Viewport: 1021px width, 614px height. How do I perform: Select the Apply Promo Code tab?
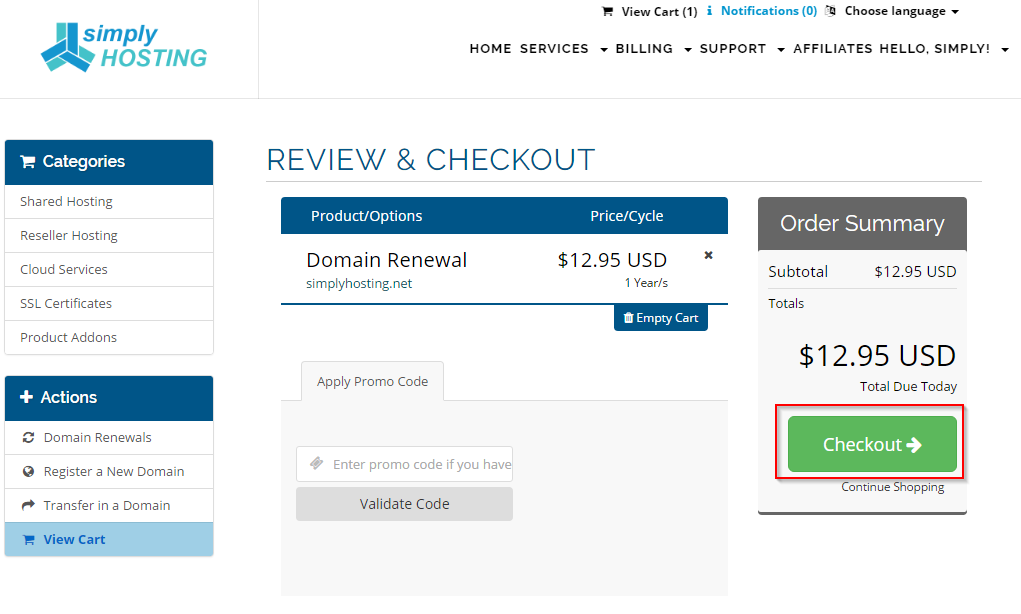[372, 382]
